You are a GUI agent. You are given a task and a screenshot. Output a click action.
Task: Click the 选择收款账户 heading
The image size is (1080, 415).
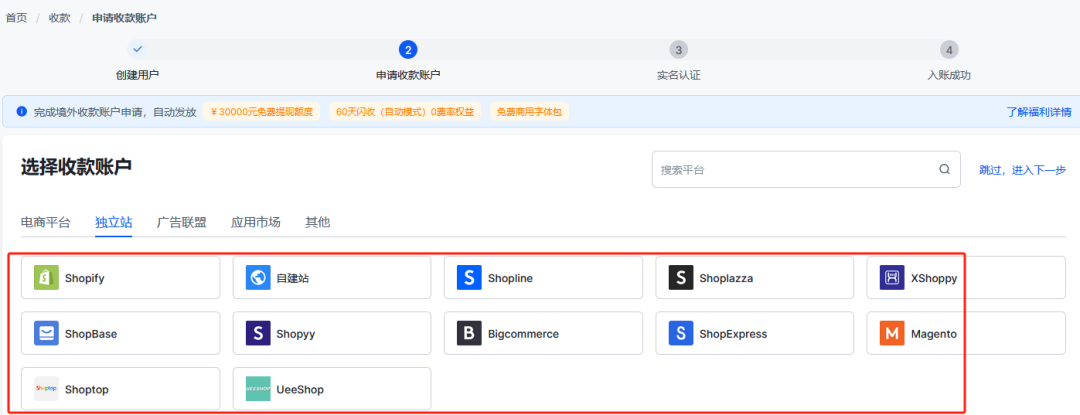click(76, 167)
